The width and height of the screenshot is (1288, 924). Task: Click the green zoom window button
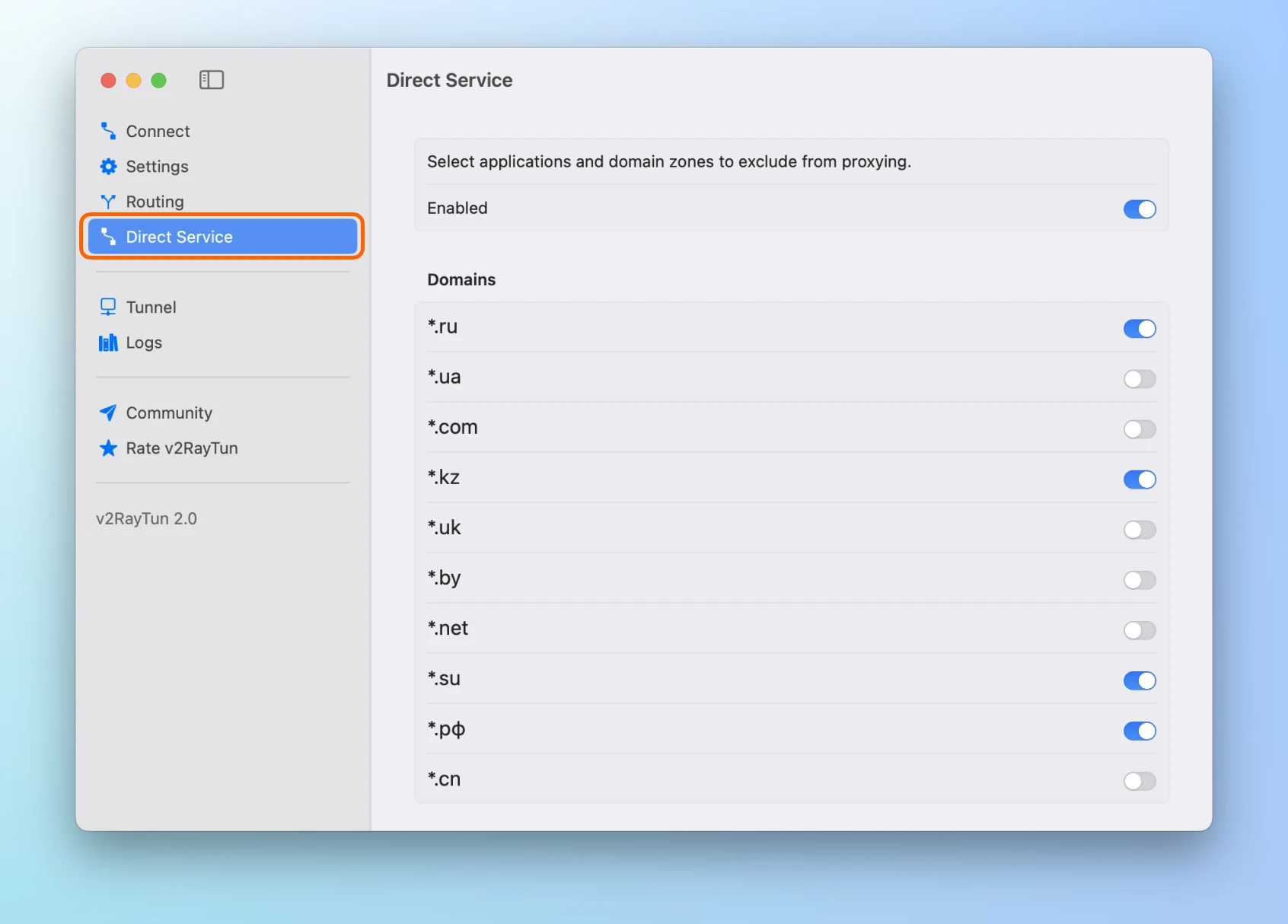tap(158, 81)
